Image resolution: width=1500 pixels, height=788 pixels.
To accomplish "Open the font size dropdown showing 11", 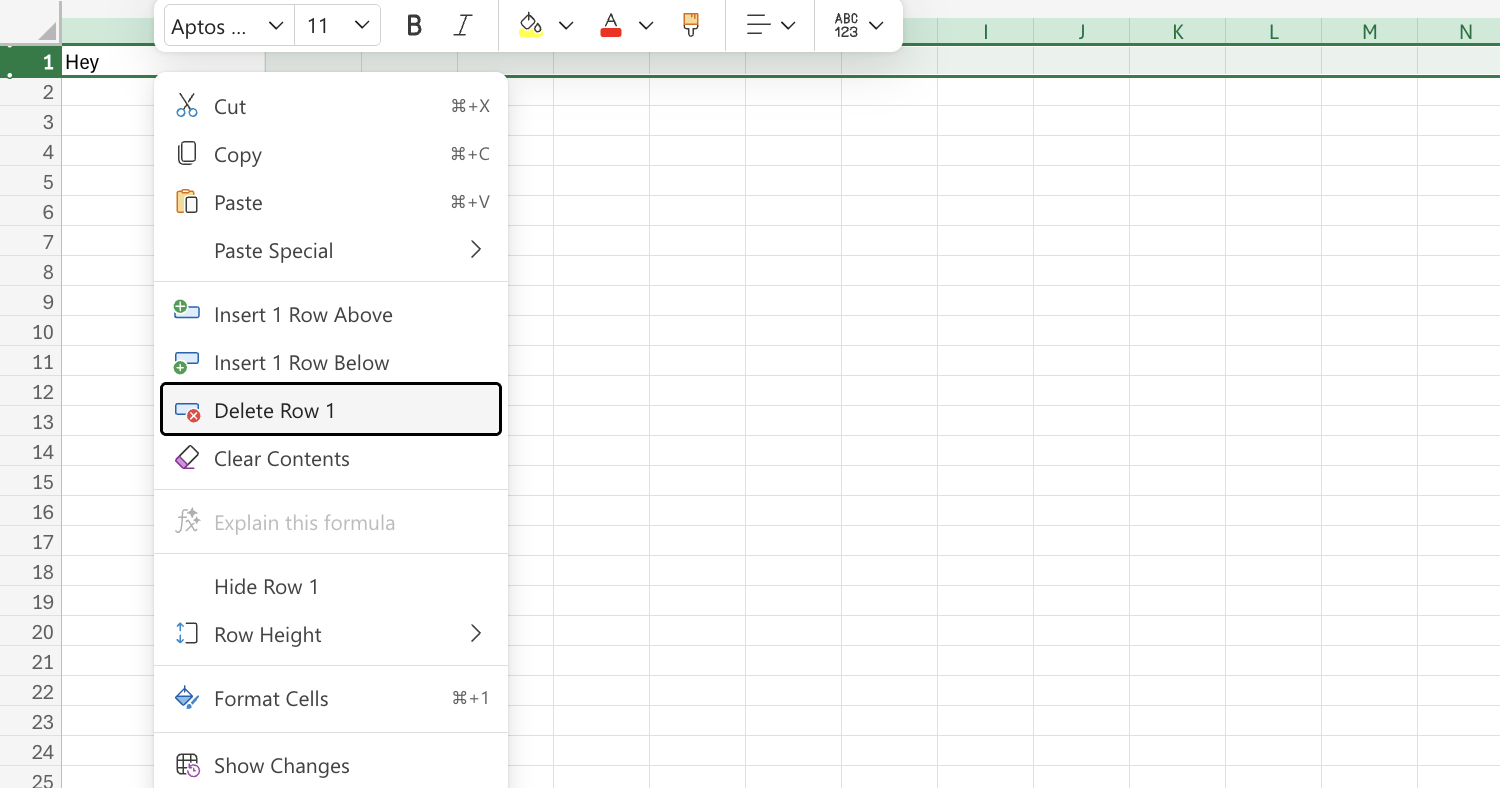I will 337,25.
